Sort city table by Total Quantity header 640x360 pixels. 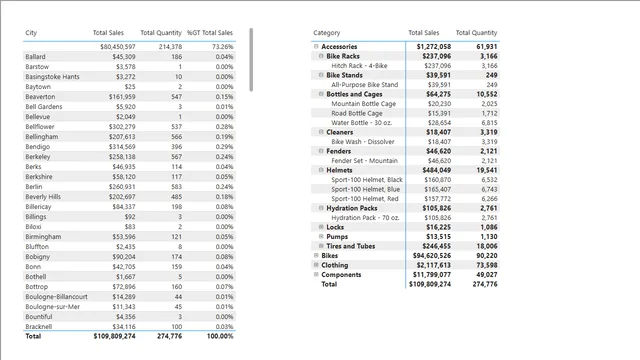pyautogui.click(x=161, y=33)
